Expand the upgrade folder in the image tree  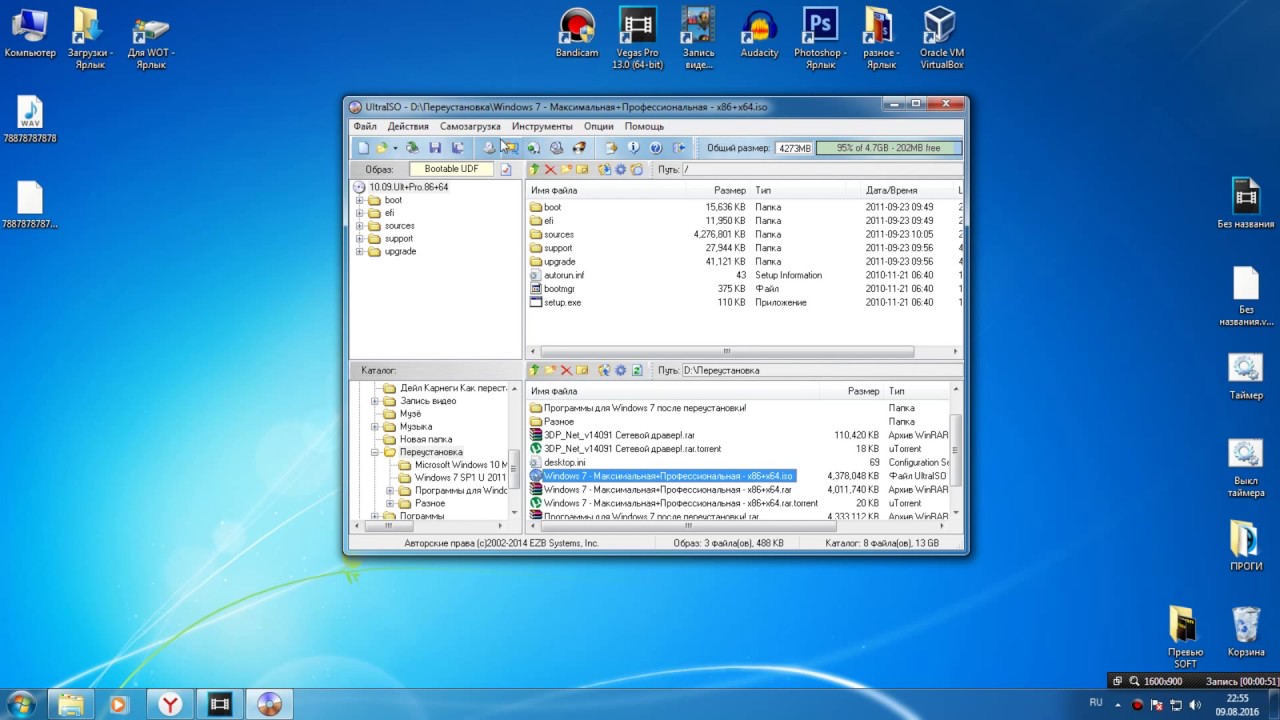click(x=360, y=252)
